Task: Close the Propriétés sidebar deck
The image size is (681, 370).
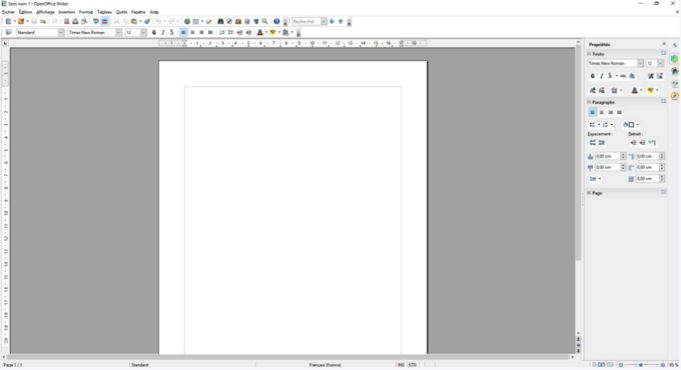Action: coord(664,44)
